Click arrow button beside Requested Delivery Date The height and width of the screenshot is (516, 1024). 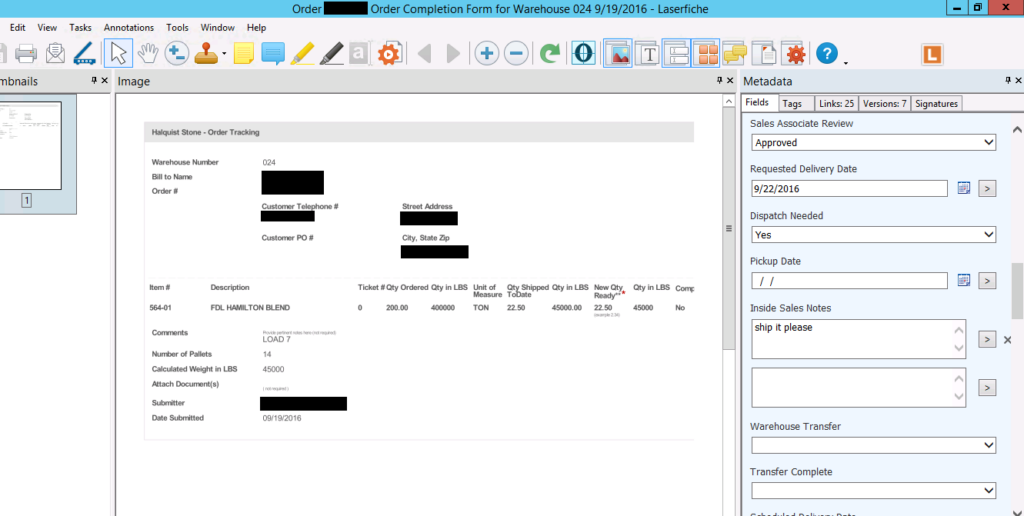click(987, 189)
